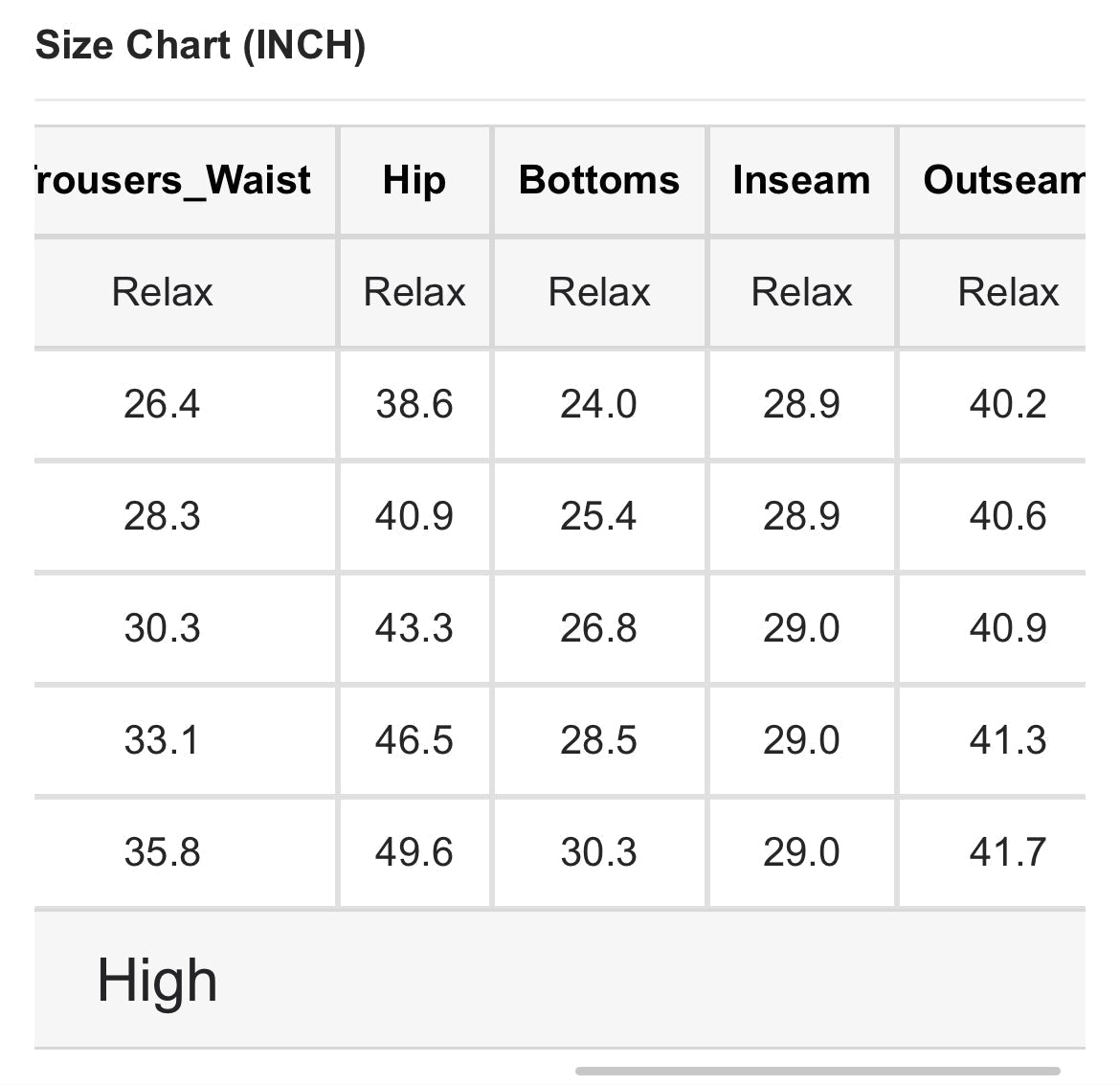Image resolution: width=1120 pixels, height=1085 pixels.
Task: Click the High label below the table
Action: pyautogui.click(x=157, y=981)
